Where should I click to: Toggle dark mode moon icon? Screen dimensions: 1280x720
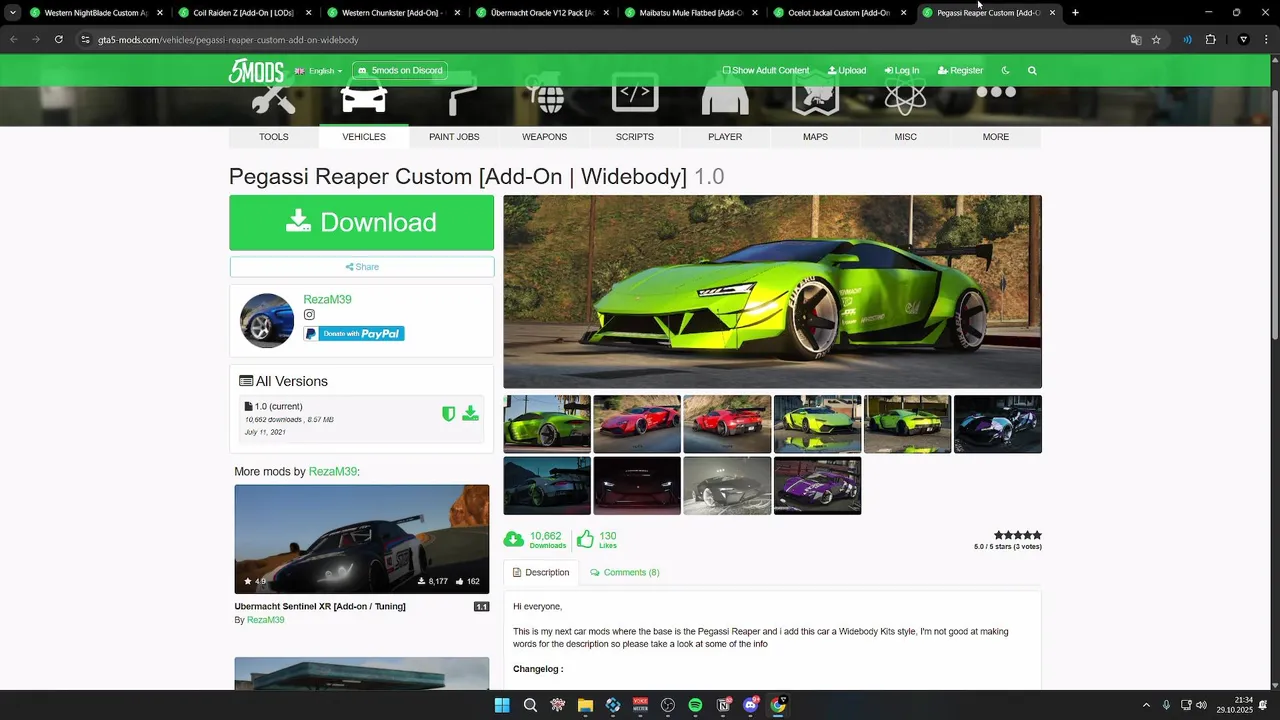[x=1005, y=70]
